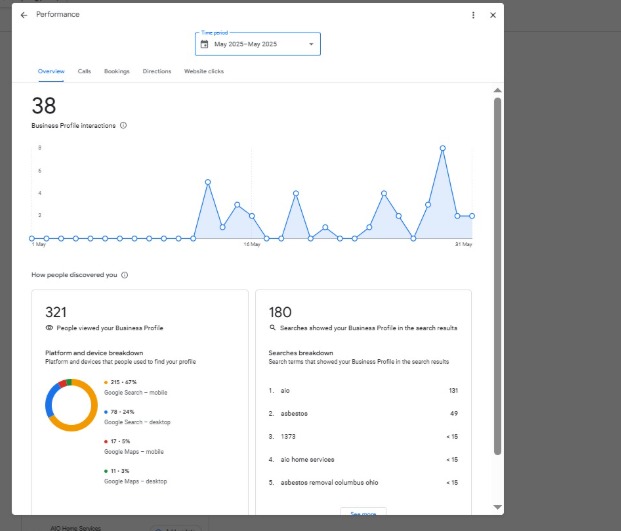Click the highest peak point on the chart
The image size is (621, 531).
click(x=442, y=148)
